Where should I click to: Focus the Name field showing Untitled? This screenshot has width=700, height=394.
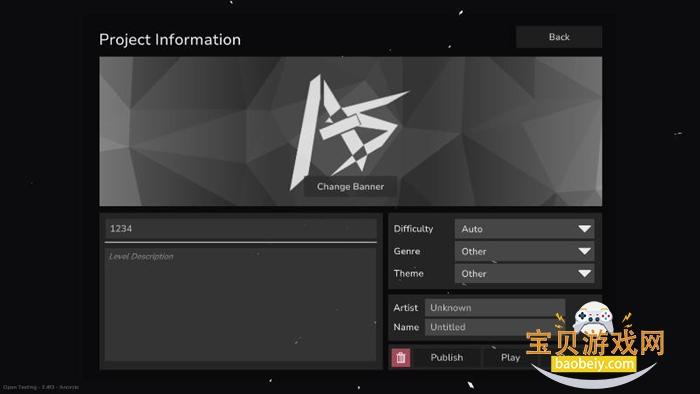click(x=495, y=327)
